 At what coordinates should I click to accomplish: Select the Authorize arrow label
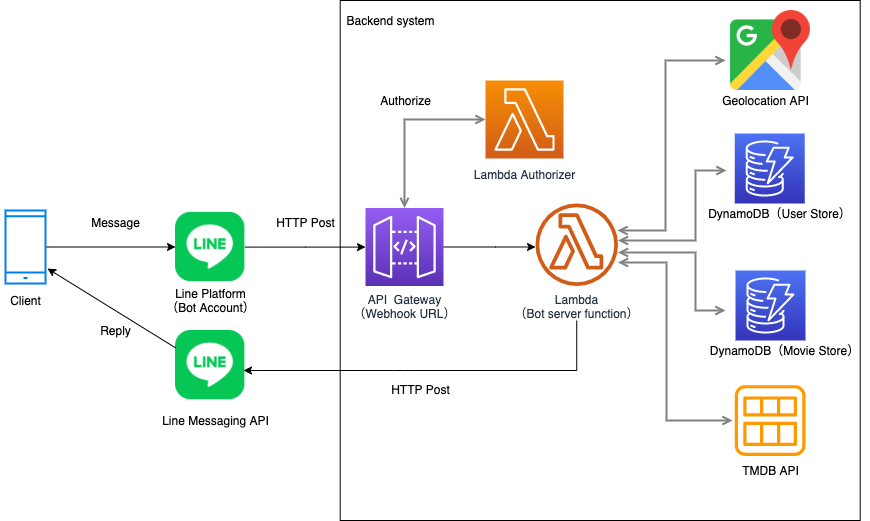(x=406, y=101)
